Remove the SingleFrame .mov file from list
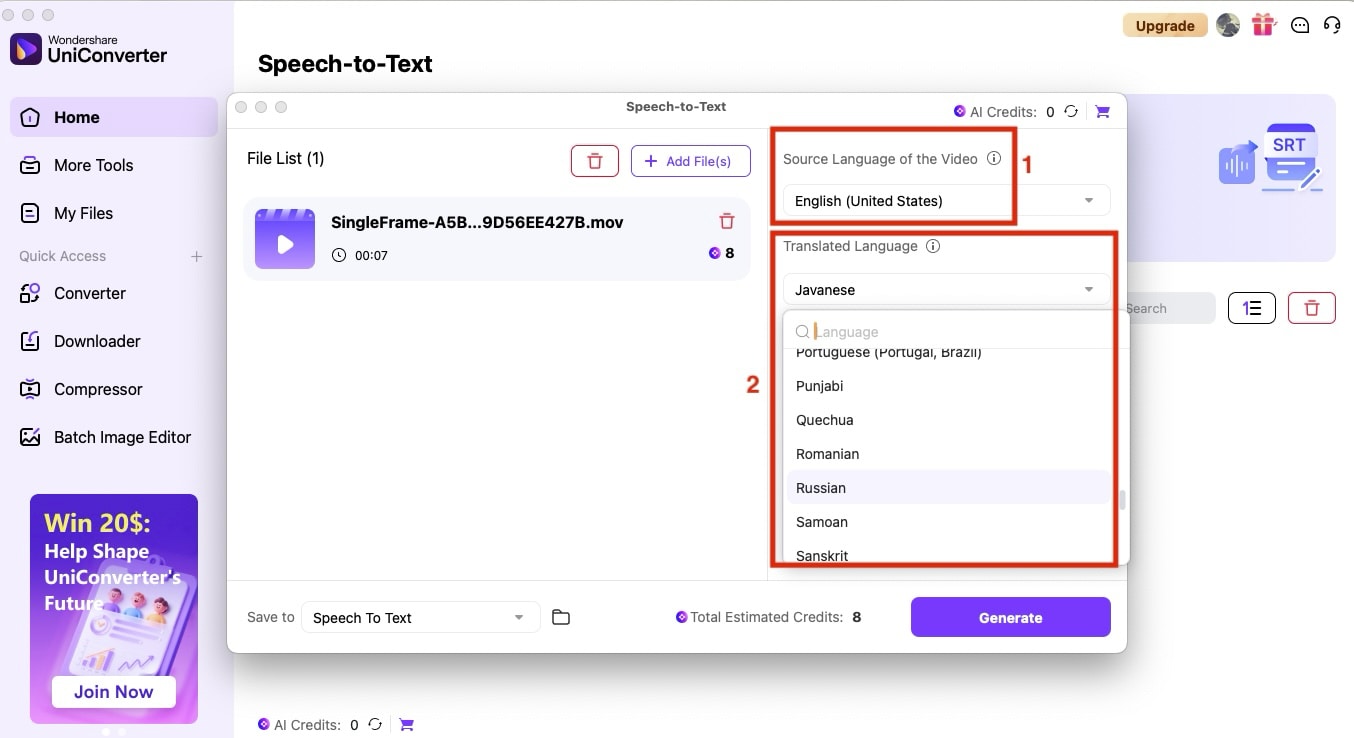Viewport: 1354px width, 738px height. point(727,222)
